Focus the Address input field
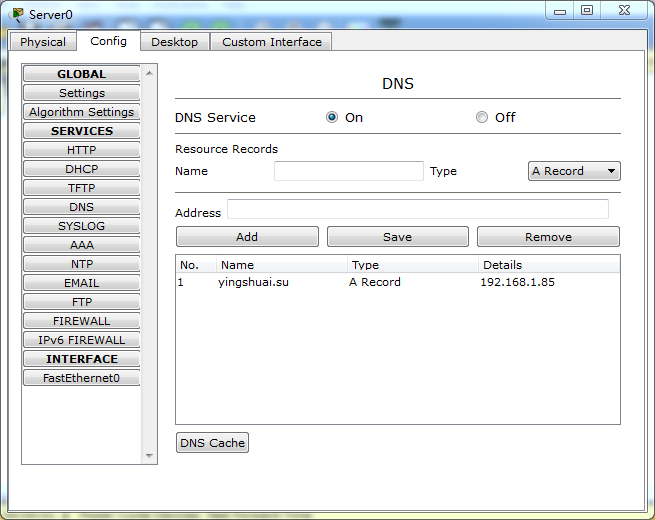 tap(418, 209)
